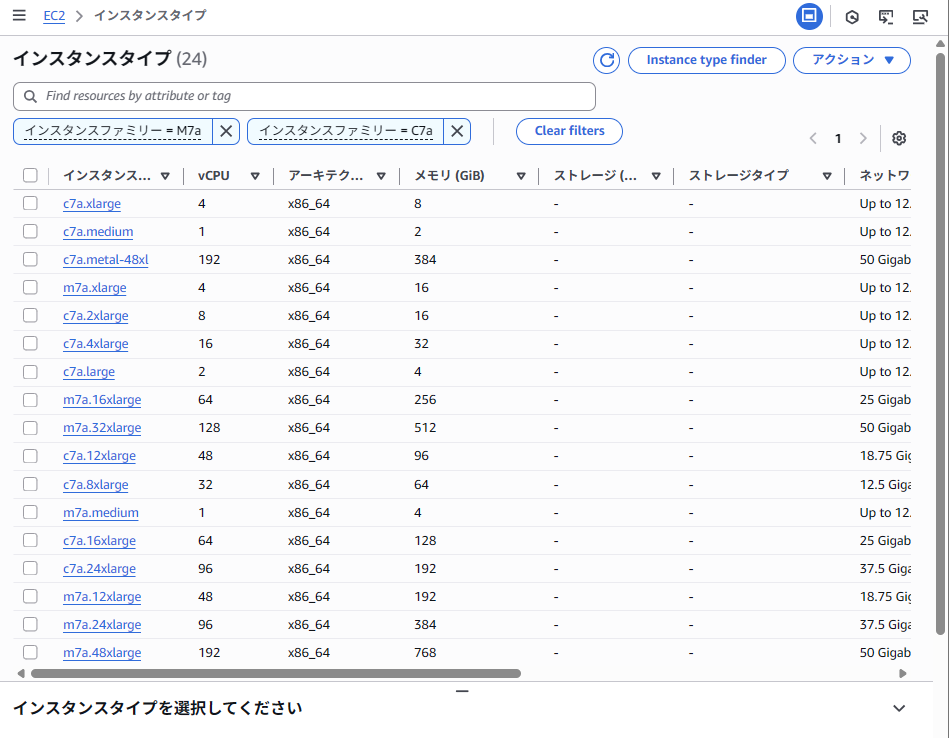Open the c7a.24xlarge instance link

click(x=99, y=568)
